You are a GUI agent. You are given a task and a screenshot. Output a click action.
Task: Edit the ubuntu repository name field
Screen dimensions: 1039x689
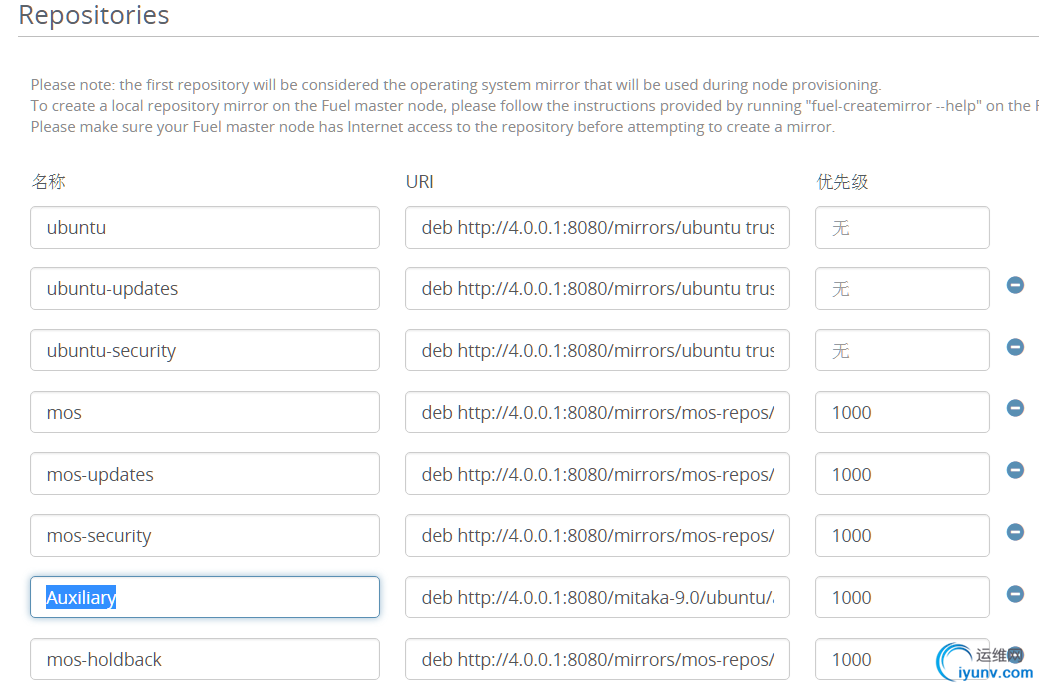point(205,227)
